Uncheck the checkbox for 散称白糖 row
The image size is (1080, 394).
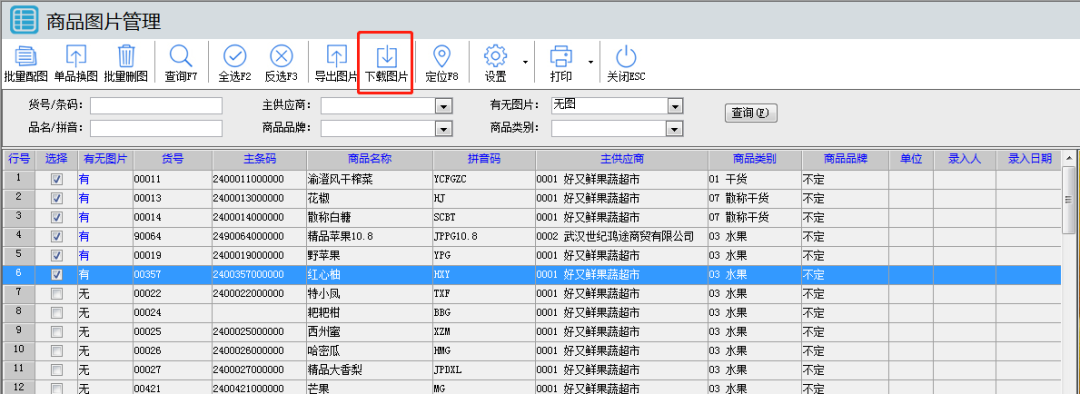point(57,217)
